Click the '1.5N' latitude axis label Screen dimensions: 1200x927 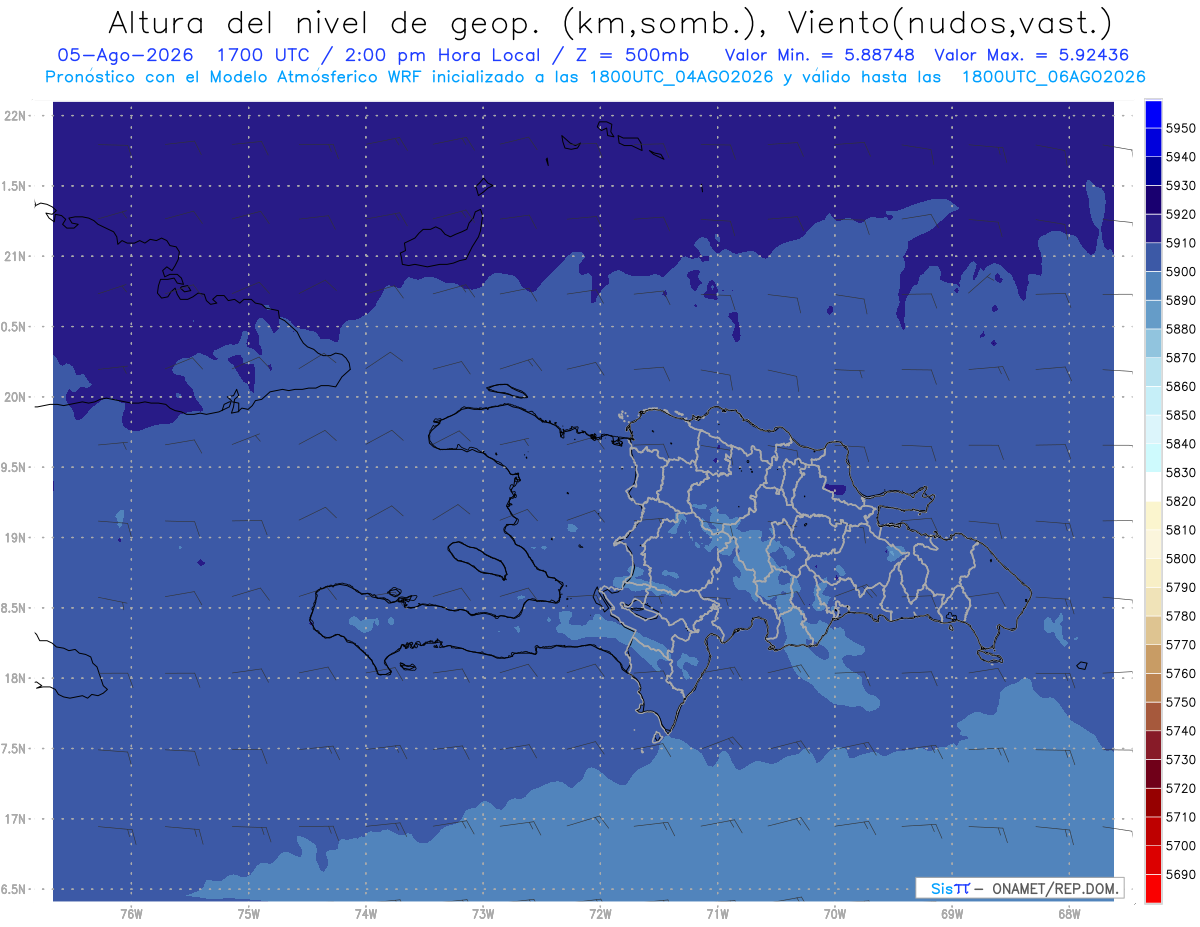pyautogui.click(x=14, y=186)
